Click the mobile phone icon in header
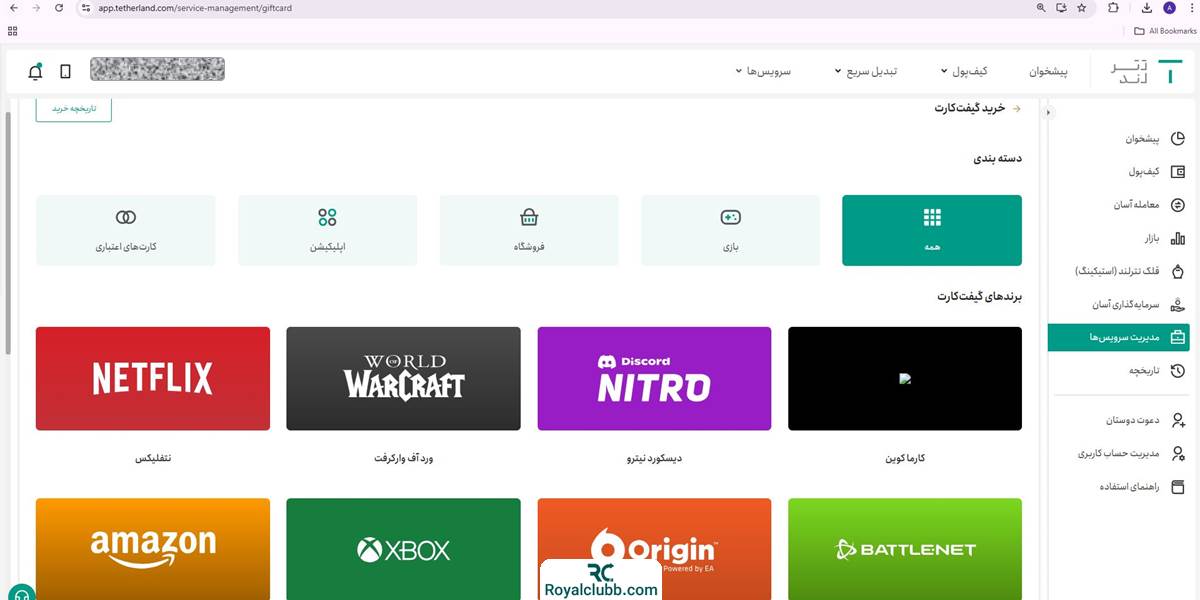 click(65, 72)
